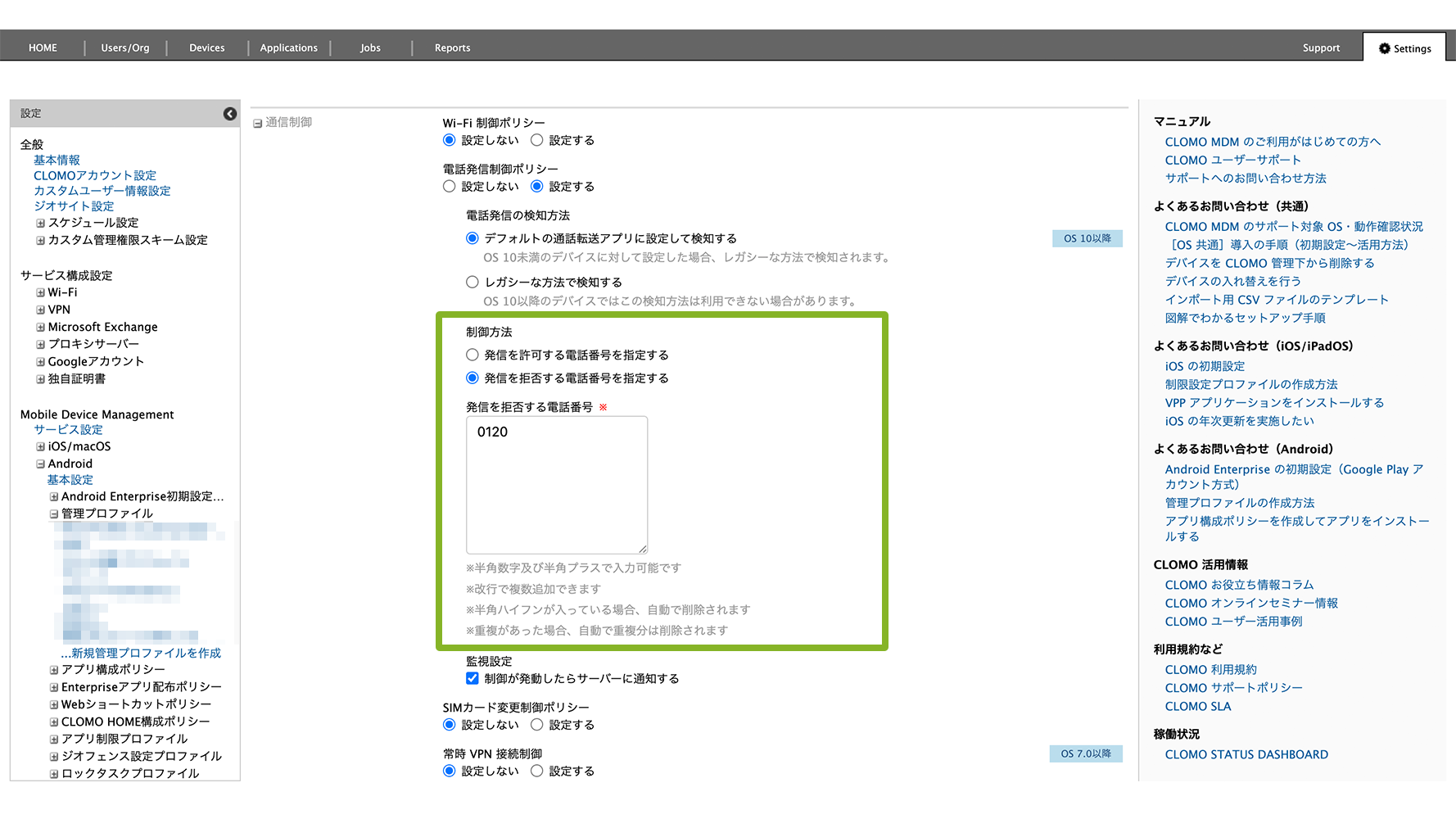The width and height of the screenshot is (1456, 819).
Task: Select レガシーな方法で検知する radio button
Action: (473, 282)
